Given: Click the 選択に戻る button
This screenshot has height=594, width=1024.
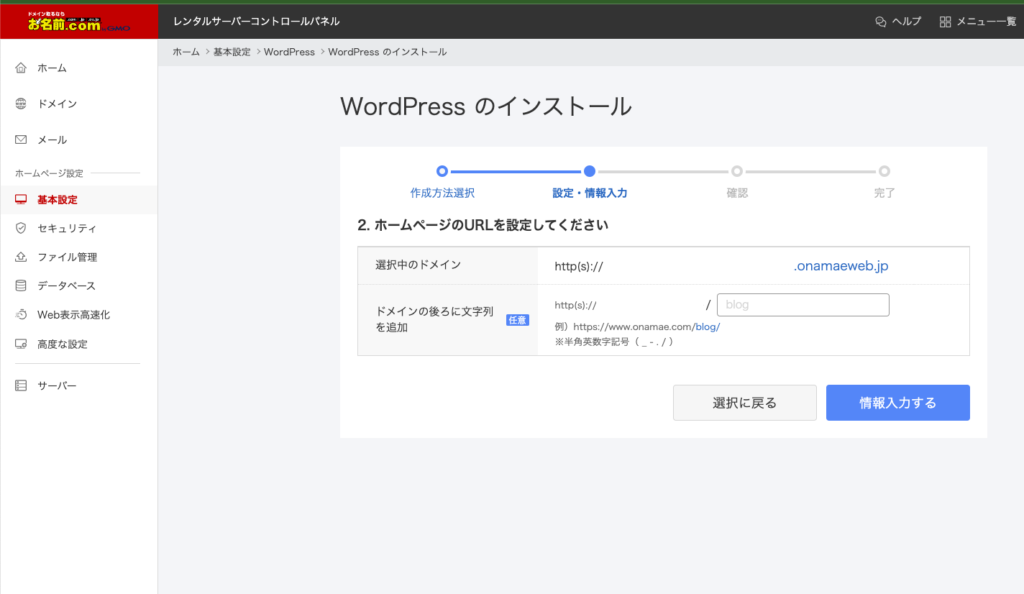Looking at the screenshot, I should click(744, 403).
